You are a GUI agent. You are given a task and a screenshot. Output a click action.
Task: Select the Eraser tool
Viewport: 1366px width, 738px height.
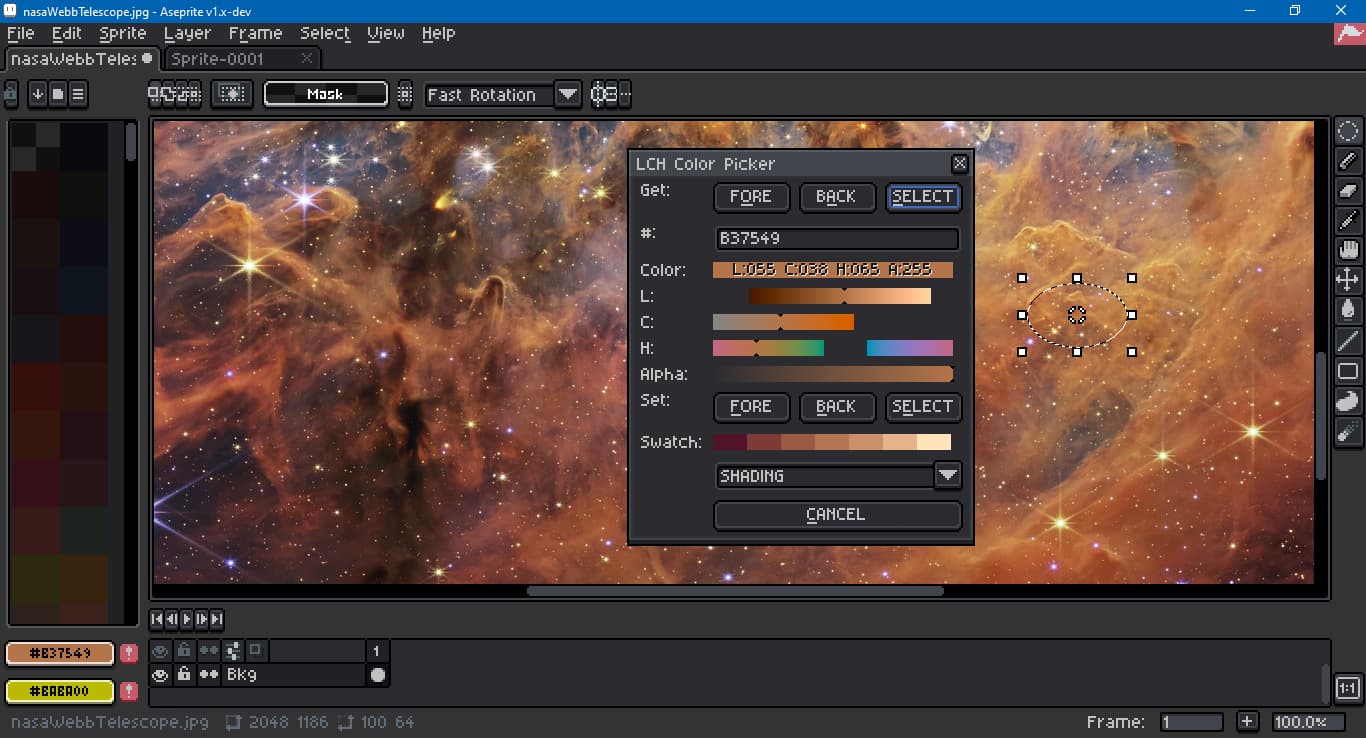click(1348, 190)
